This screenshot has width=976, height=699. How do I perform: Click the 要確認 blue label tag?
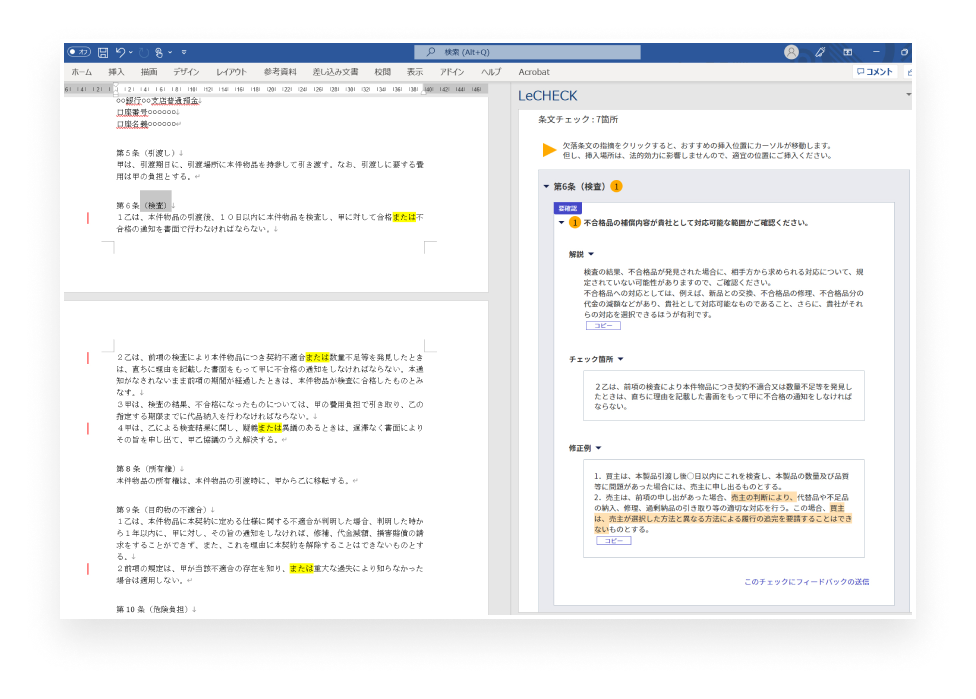[x=568, y=209]
